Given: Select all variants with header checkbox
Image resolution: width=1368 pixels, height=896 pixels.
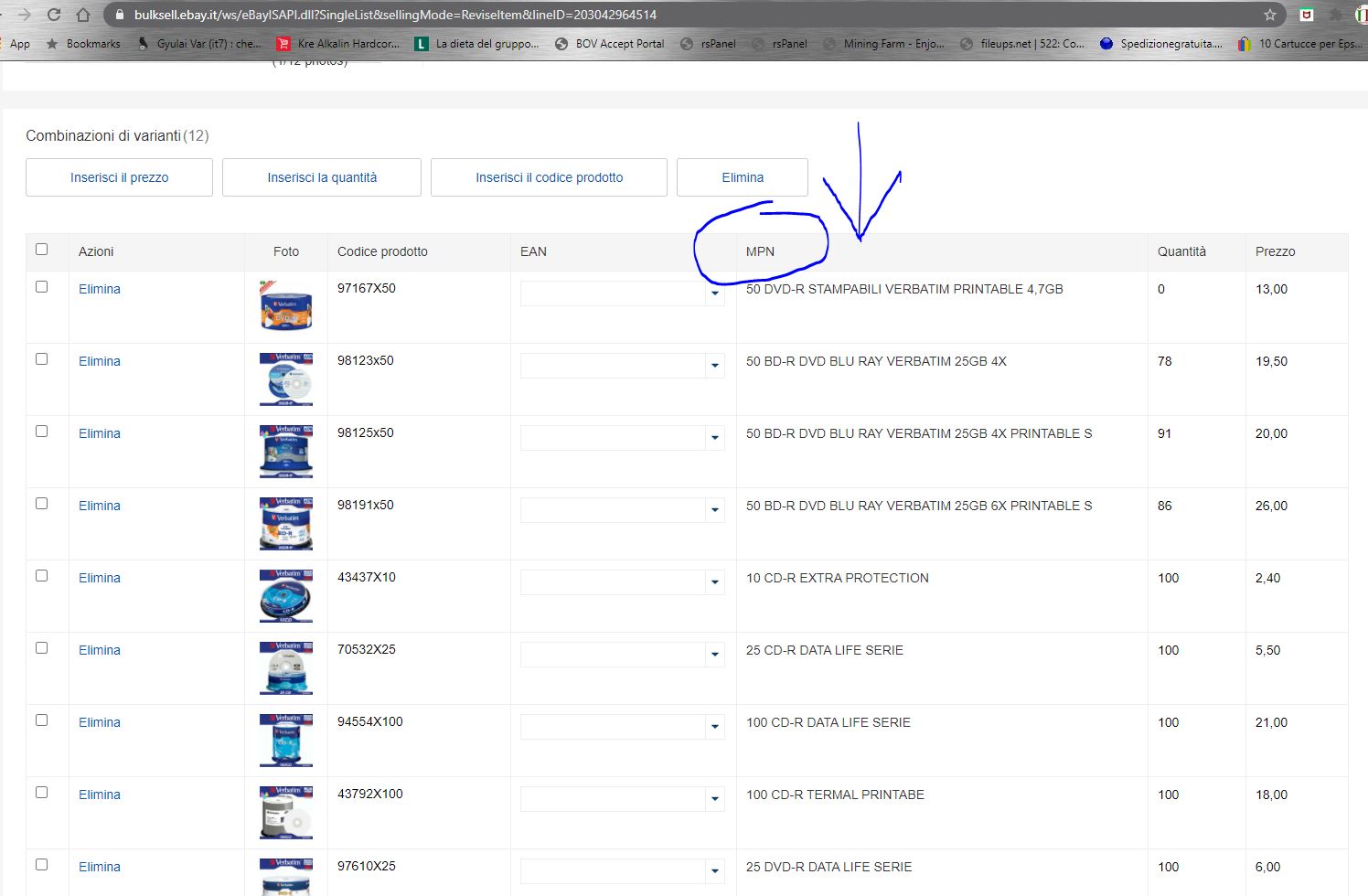Looking at the screenshot, I should tap(41, 249).
